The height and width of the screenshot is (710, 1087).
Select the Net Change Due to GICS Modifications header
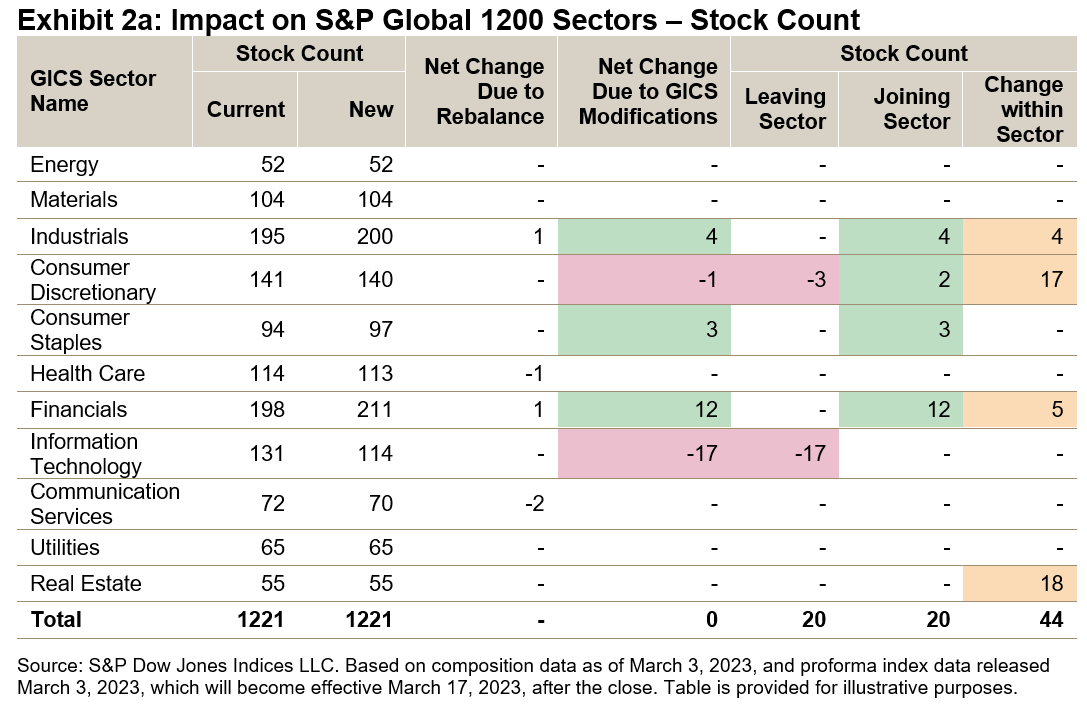(x=656, y=92)
